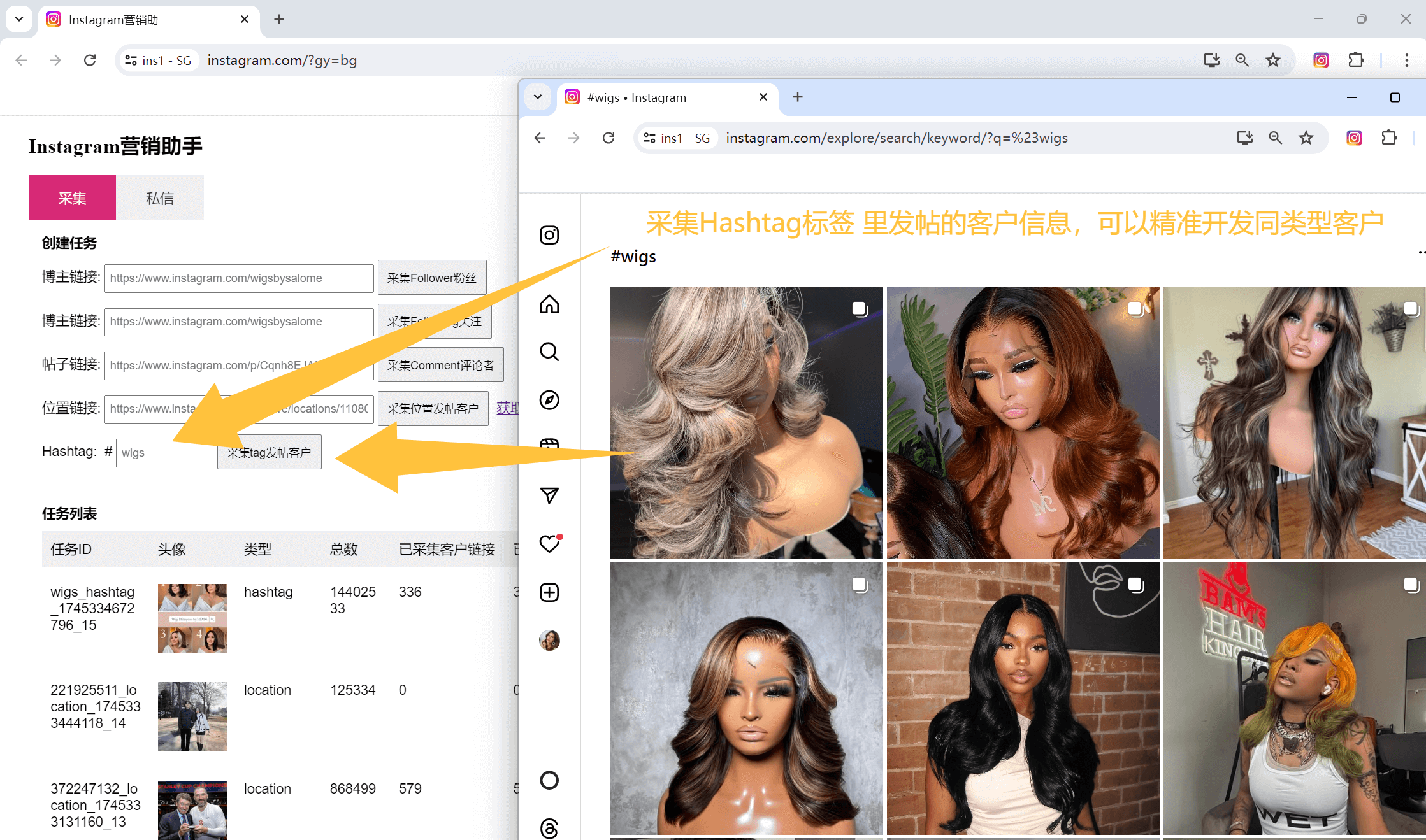Focus second 博主链接 input field

[x=239, y=322]
